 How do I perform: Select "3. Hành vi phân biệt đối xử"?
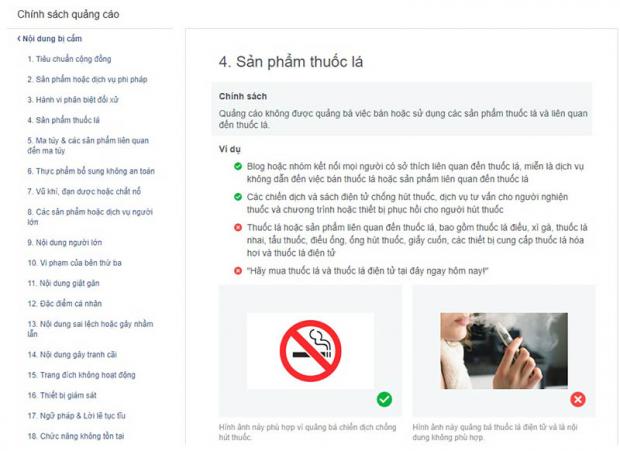[73, 100]
